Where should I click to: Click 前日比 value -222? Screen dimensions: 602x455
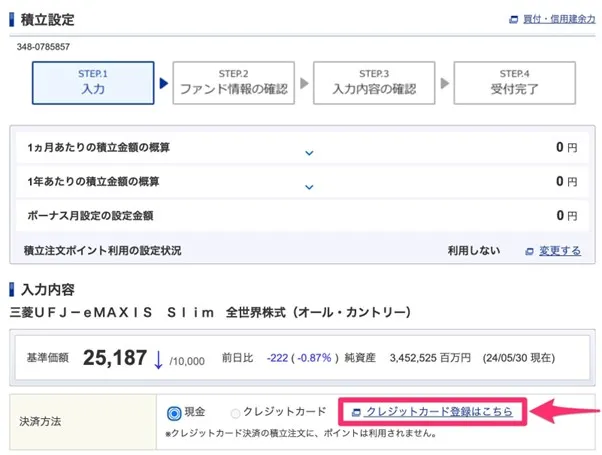[277, 358]
